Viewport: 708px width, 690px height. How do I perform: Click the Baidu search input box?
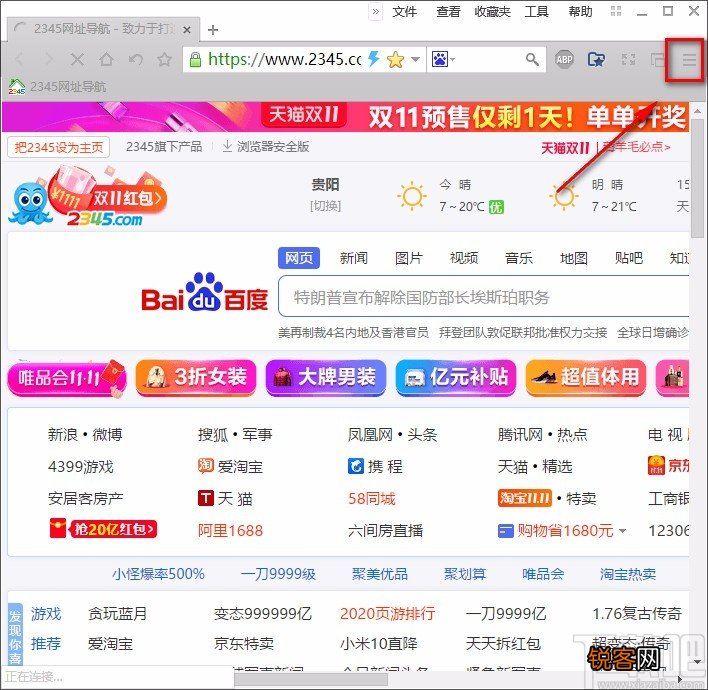[x=484, y=297]
